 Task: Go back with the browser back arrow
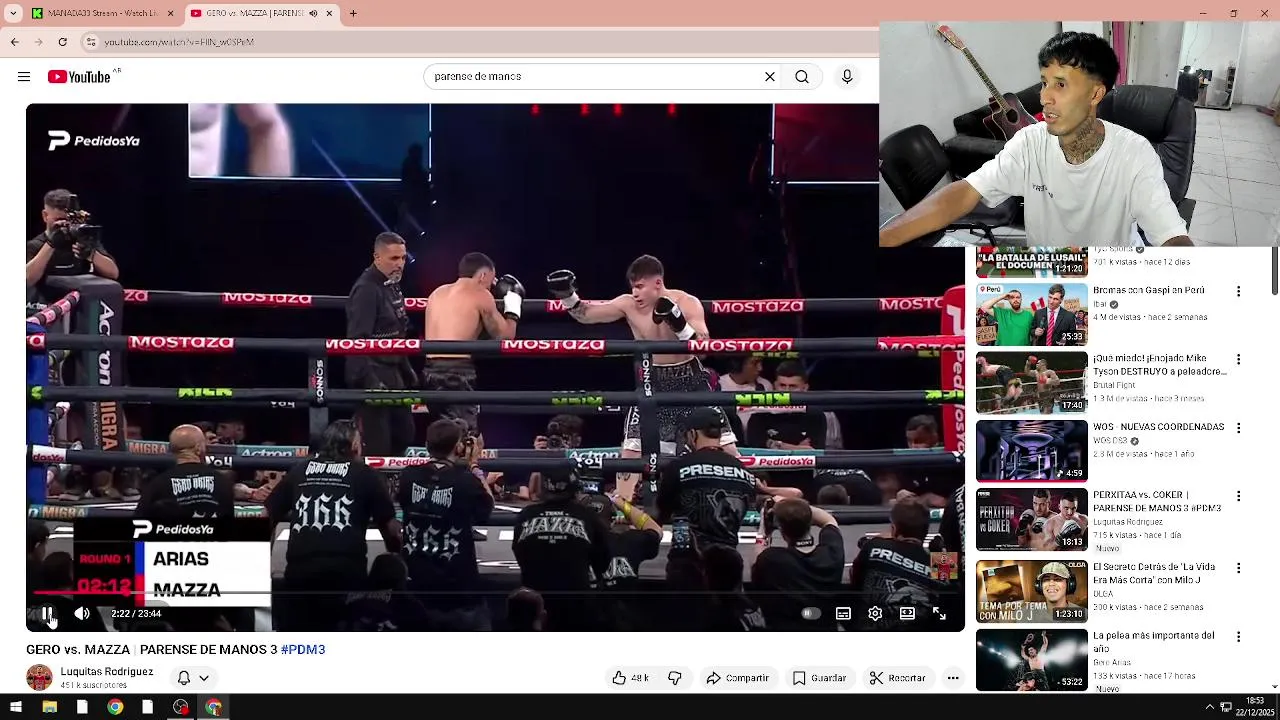point(14,42)
